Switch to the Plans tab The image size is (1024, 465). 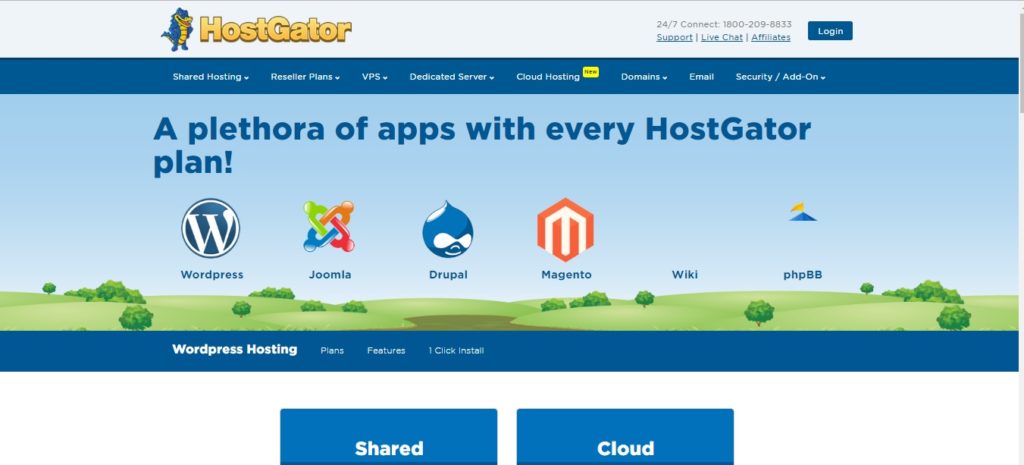point(332,351)
